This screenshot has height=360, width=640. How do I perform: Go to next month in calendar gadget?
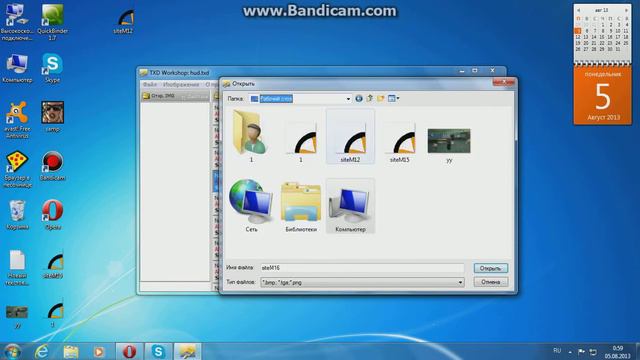[x=627, y=10]
